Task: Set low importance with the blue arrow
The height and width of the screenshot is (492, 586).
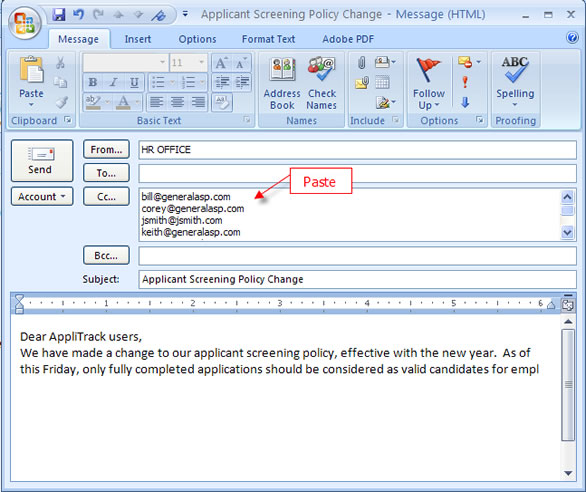Action: pyautogui.click(x=465, y=102)
